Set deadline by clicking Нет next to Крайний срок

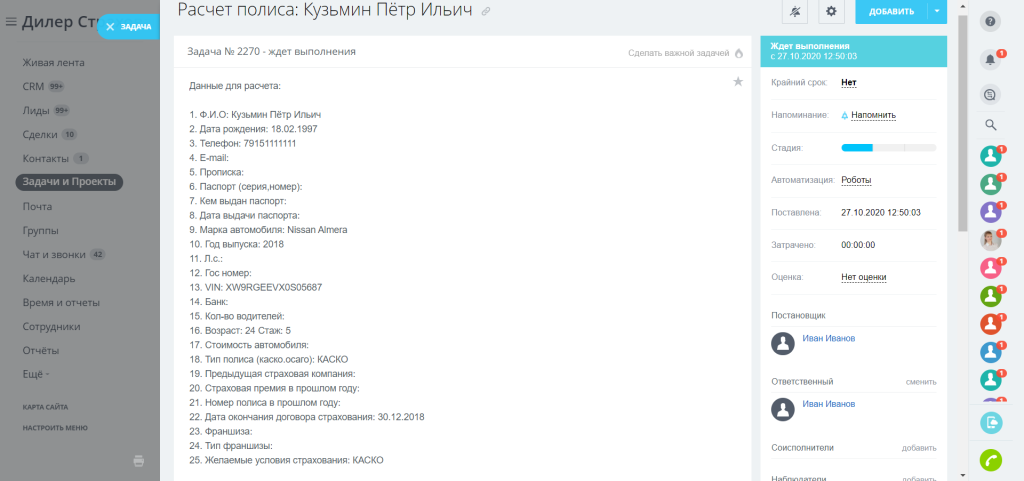pos(848,83)
